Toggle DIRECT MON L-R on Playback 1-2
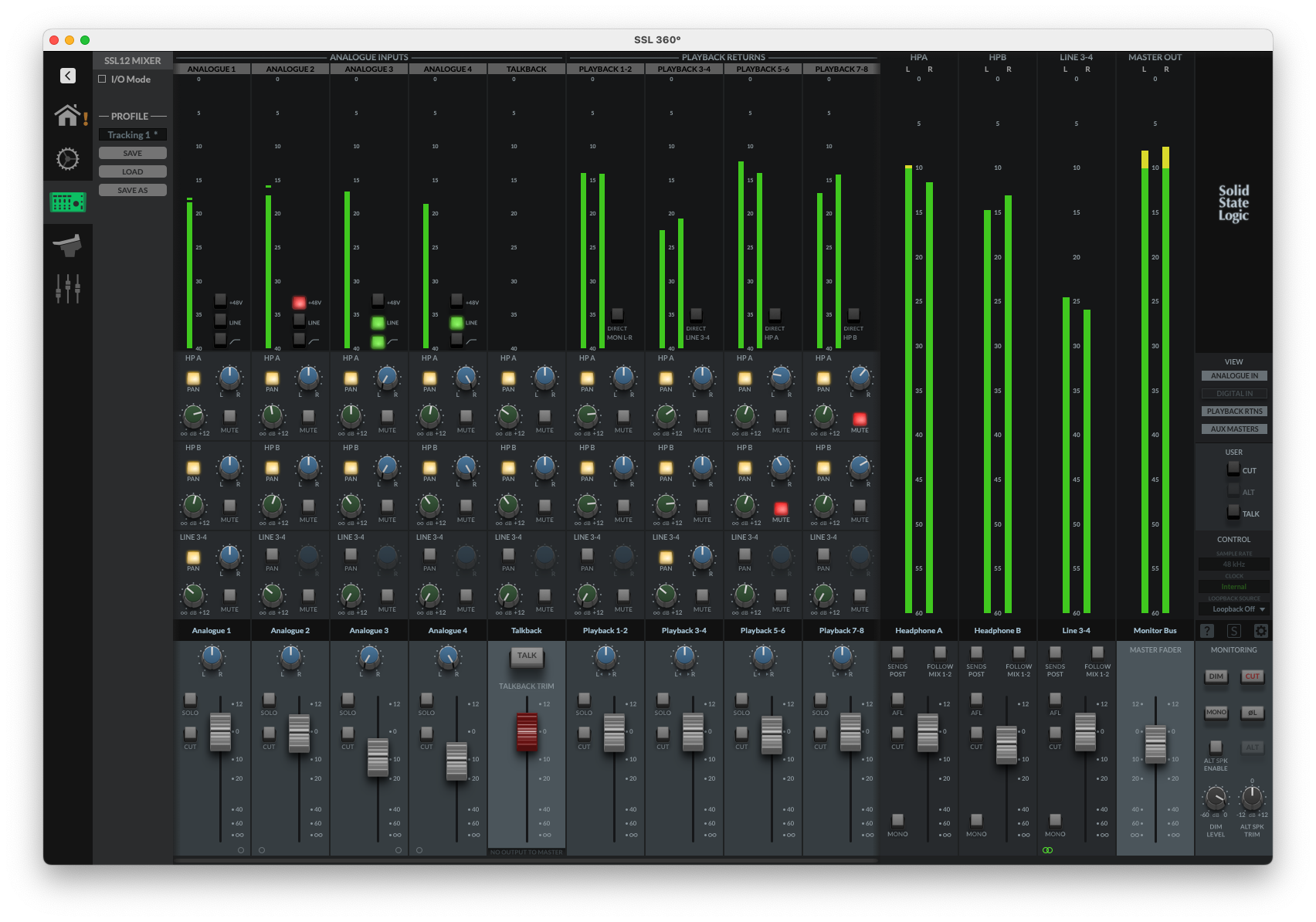This screenshot has width=1316, height=922. 617,314
